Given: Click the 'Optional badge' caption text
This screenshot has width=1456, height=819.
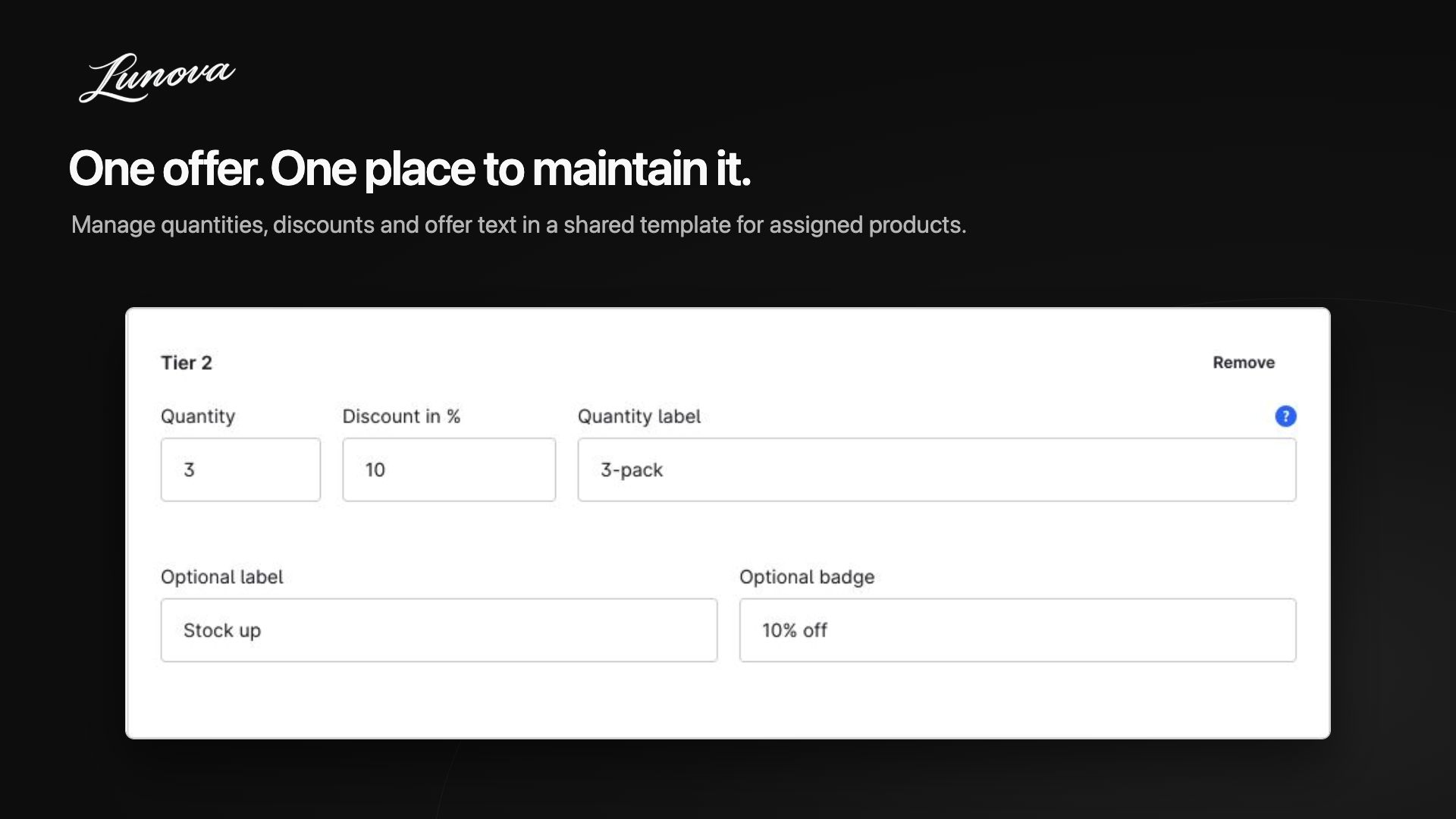Looking at the screenshot, I should pos(807,577).
